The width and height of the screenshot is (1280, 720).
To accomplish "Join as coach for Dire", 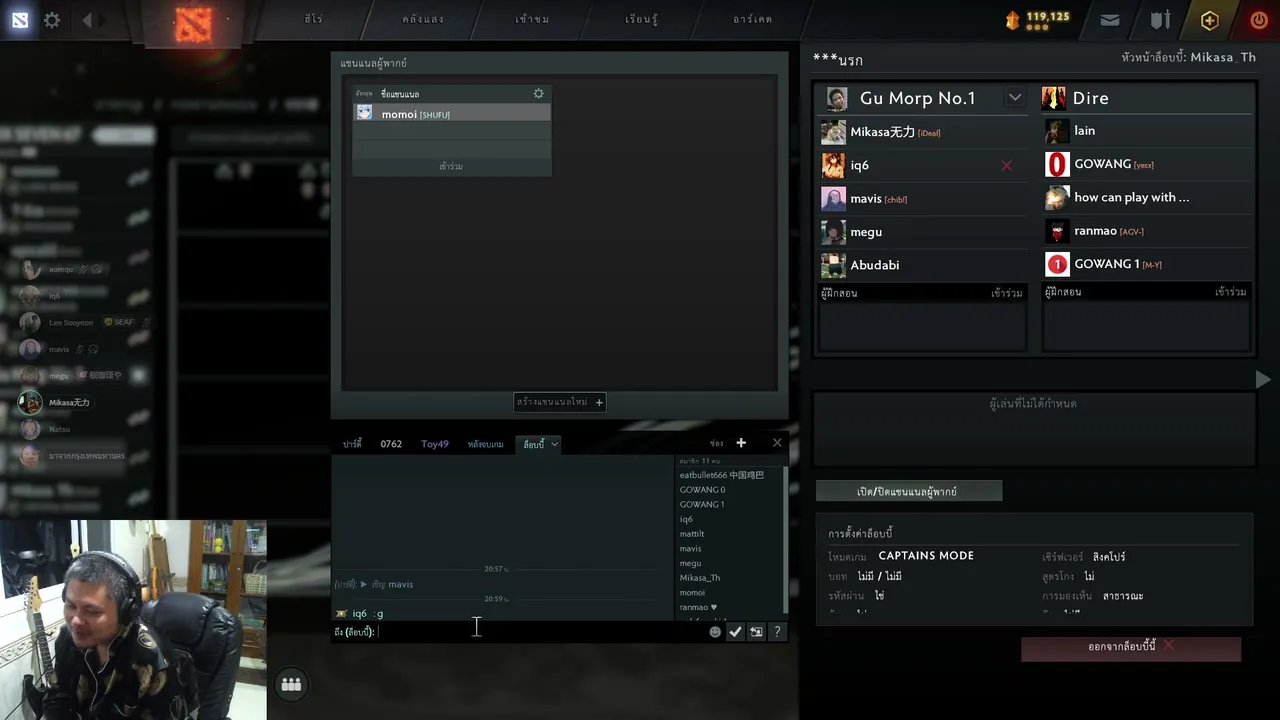I will click(1230, 292).
